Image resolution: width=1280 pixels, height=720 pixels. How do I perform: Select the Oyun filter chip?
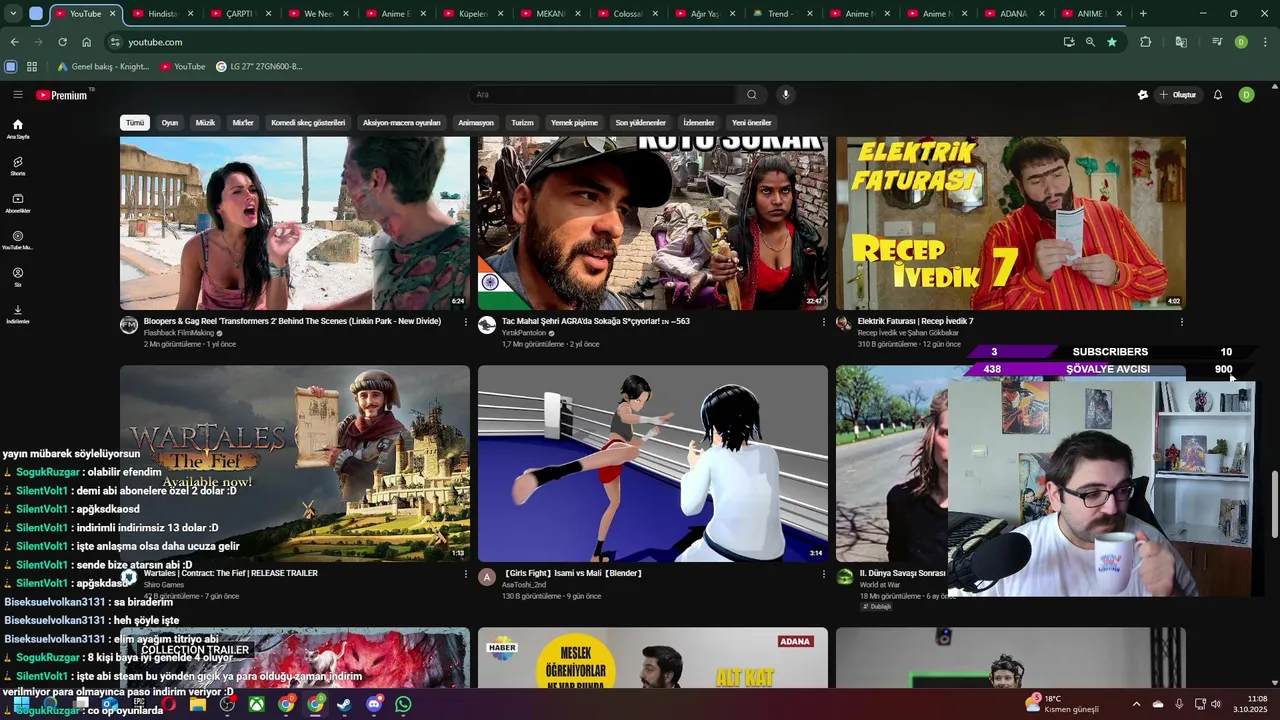click(170, 123)
